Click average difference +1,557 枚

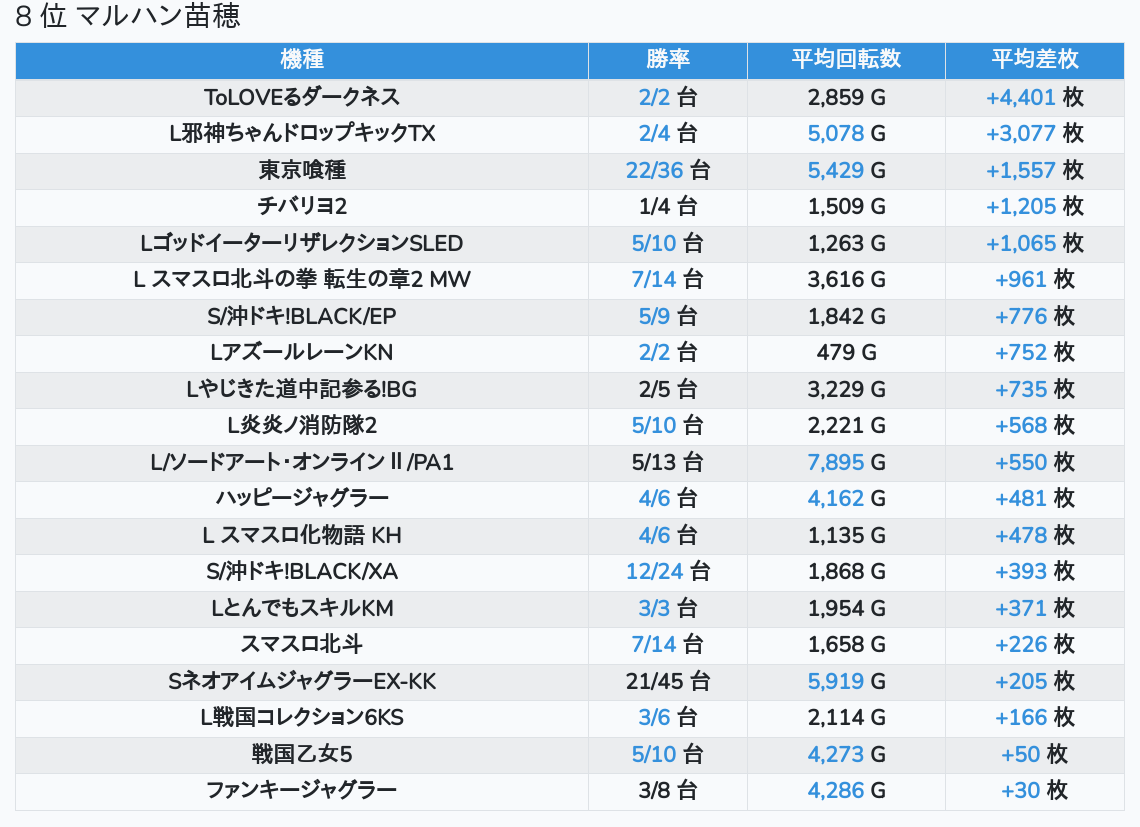(1035, 170)
